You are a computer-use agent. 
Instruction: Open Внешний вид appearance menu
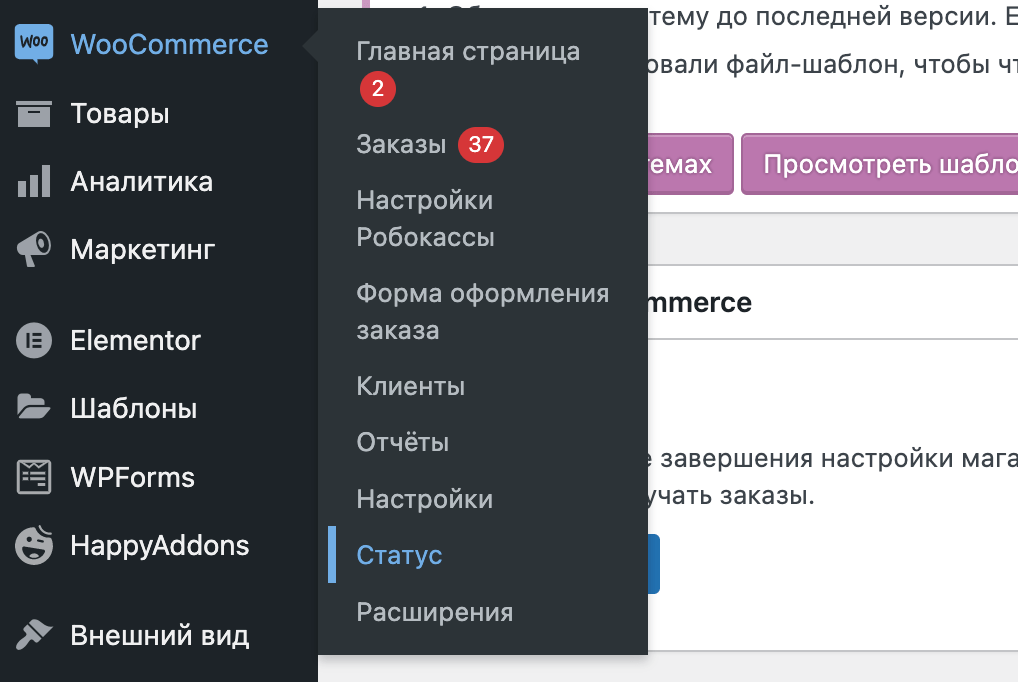point(159,635)
